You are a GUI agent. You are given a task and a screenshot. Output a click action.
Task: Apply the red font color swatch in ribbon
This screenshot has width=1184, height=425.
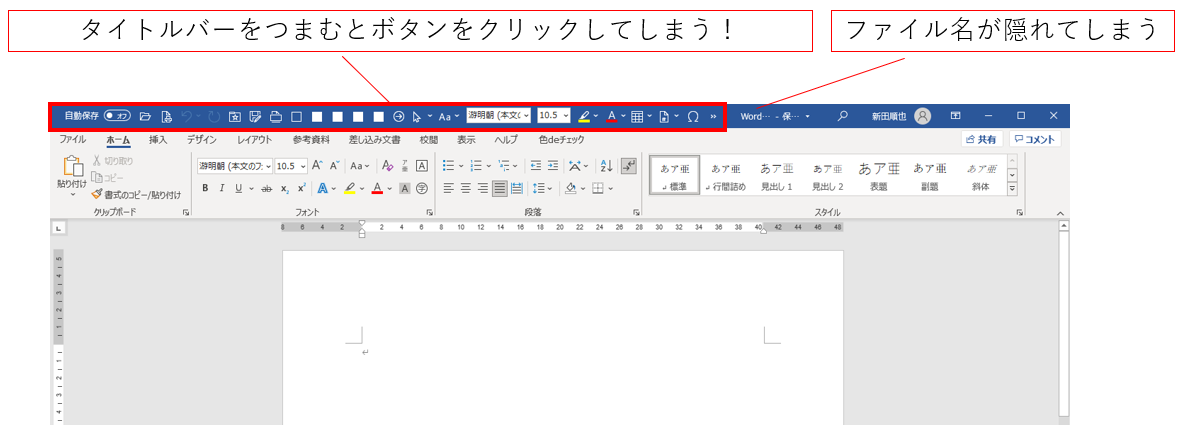point(376,188)
